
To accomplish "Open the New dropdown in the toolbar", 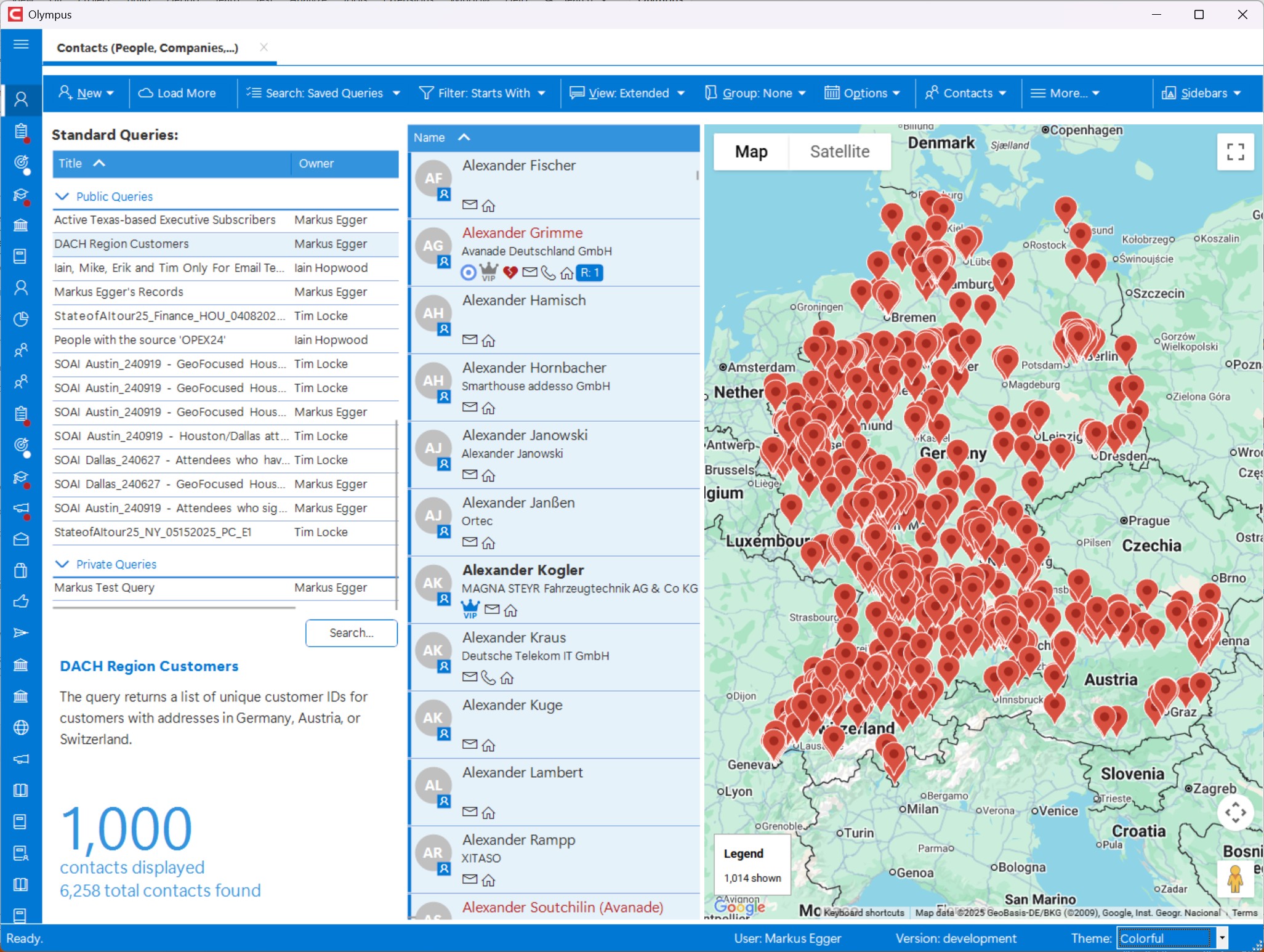I will [x=86, y=93].
